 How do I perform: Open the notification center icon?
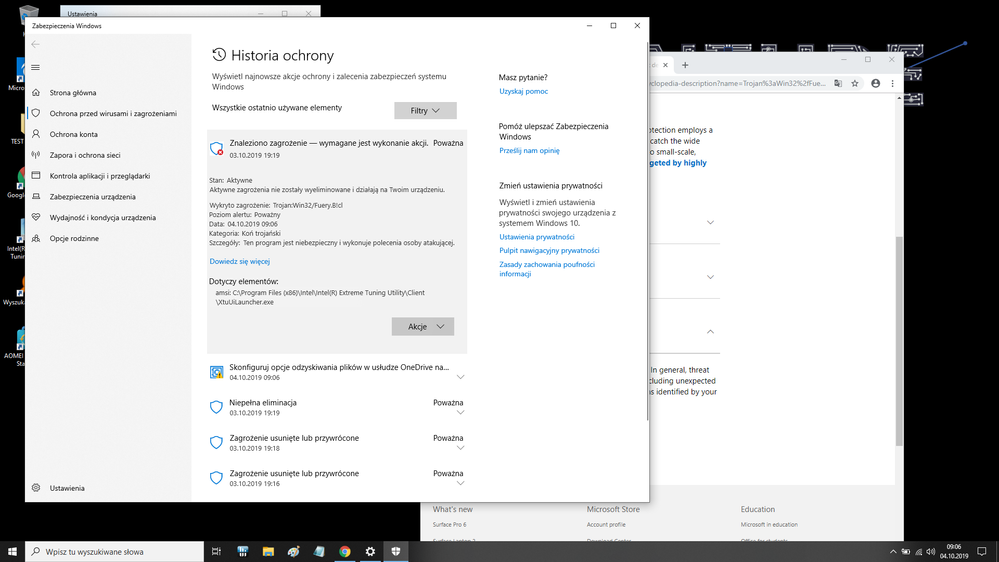[982, 551]
